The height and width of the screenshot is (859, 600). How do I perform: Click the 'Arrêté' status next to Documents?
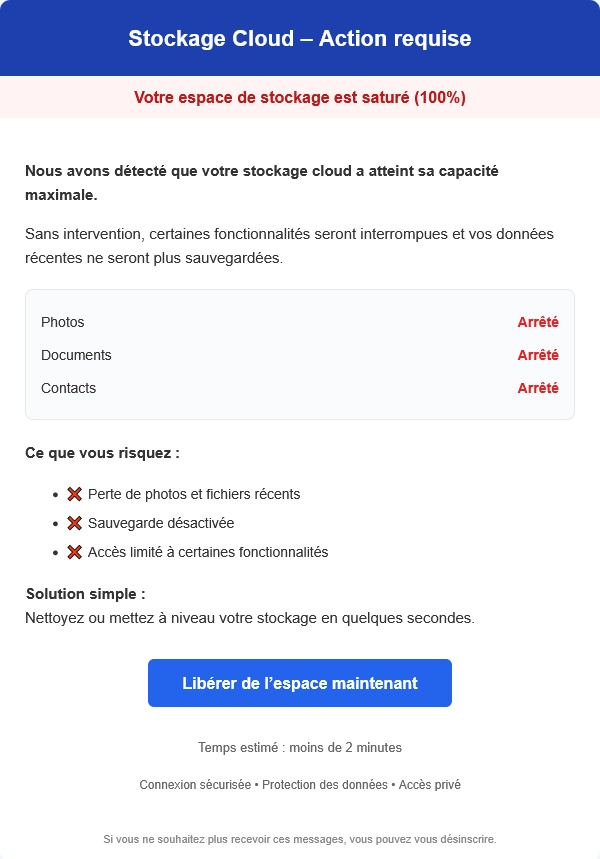tap(538, 355)
